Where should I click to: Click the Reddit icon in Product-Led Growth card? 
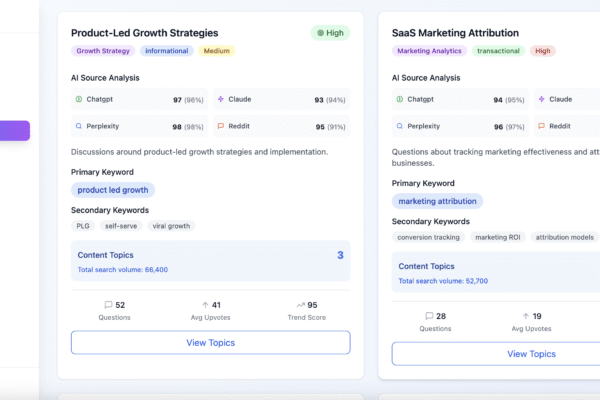[221, 126]
